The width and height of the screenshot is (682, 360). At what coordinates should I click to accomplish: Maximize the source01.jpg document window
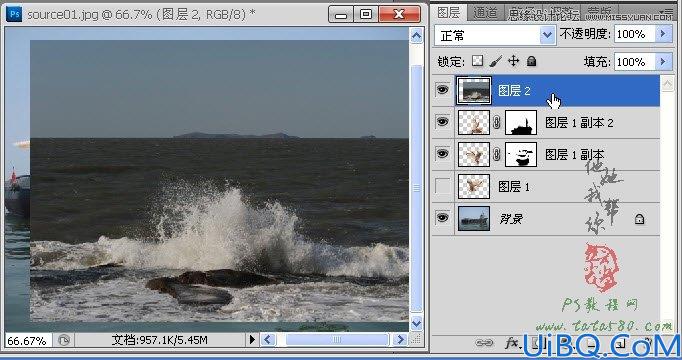366,14
